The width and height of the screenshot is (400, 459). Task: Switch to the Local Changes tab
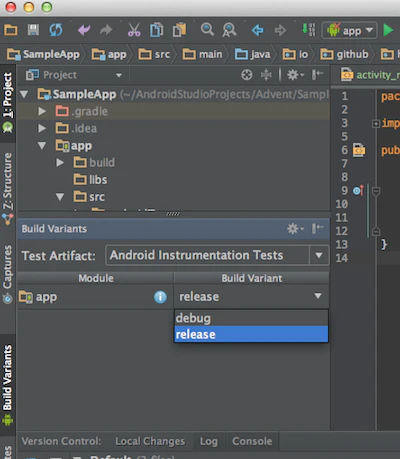(150, 441)
